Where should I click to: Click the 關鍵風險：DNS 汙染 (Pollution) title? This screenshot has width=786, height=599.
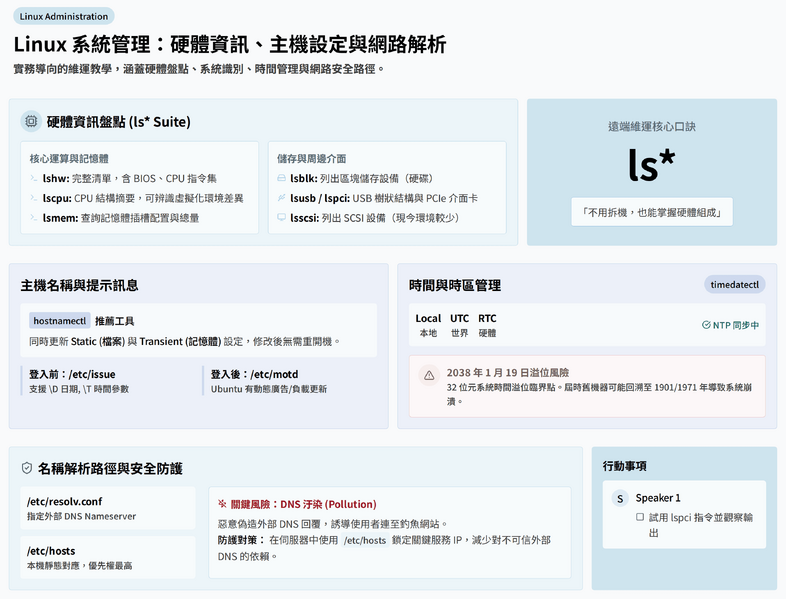click(x=303, y=504)
